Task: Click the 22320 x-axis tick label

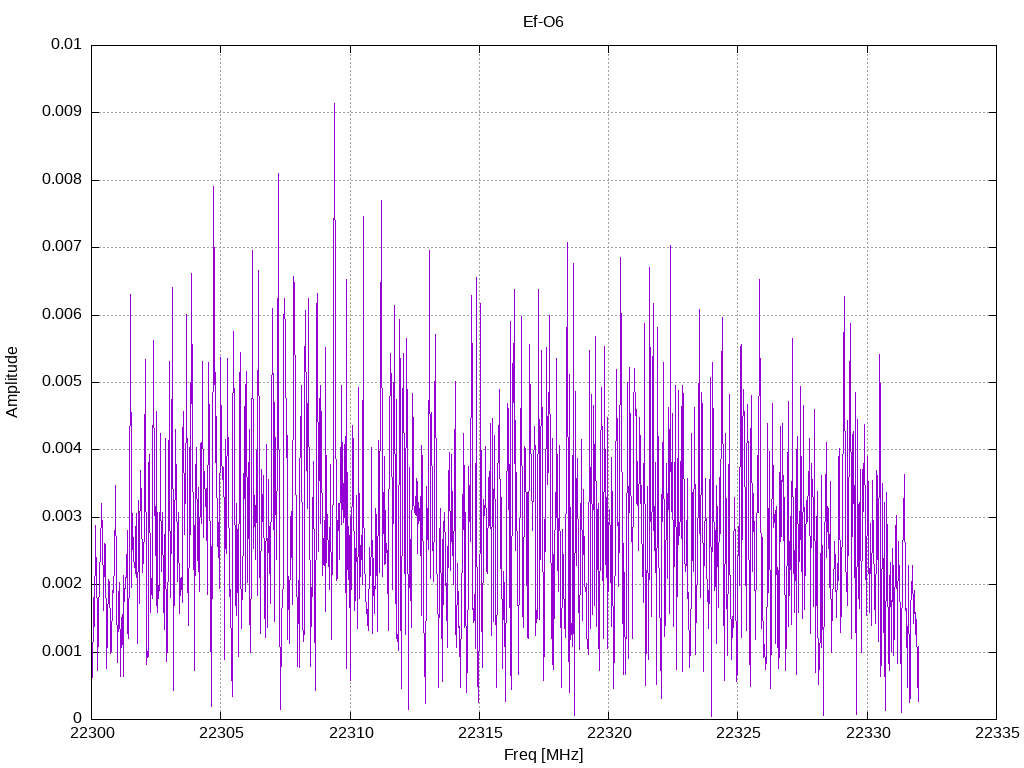Action: [x=609, y=733]
